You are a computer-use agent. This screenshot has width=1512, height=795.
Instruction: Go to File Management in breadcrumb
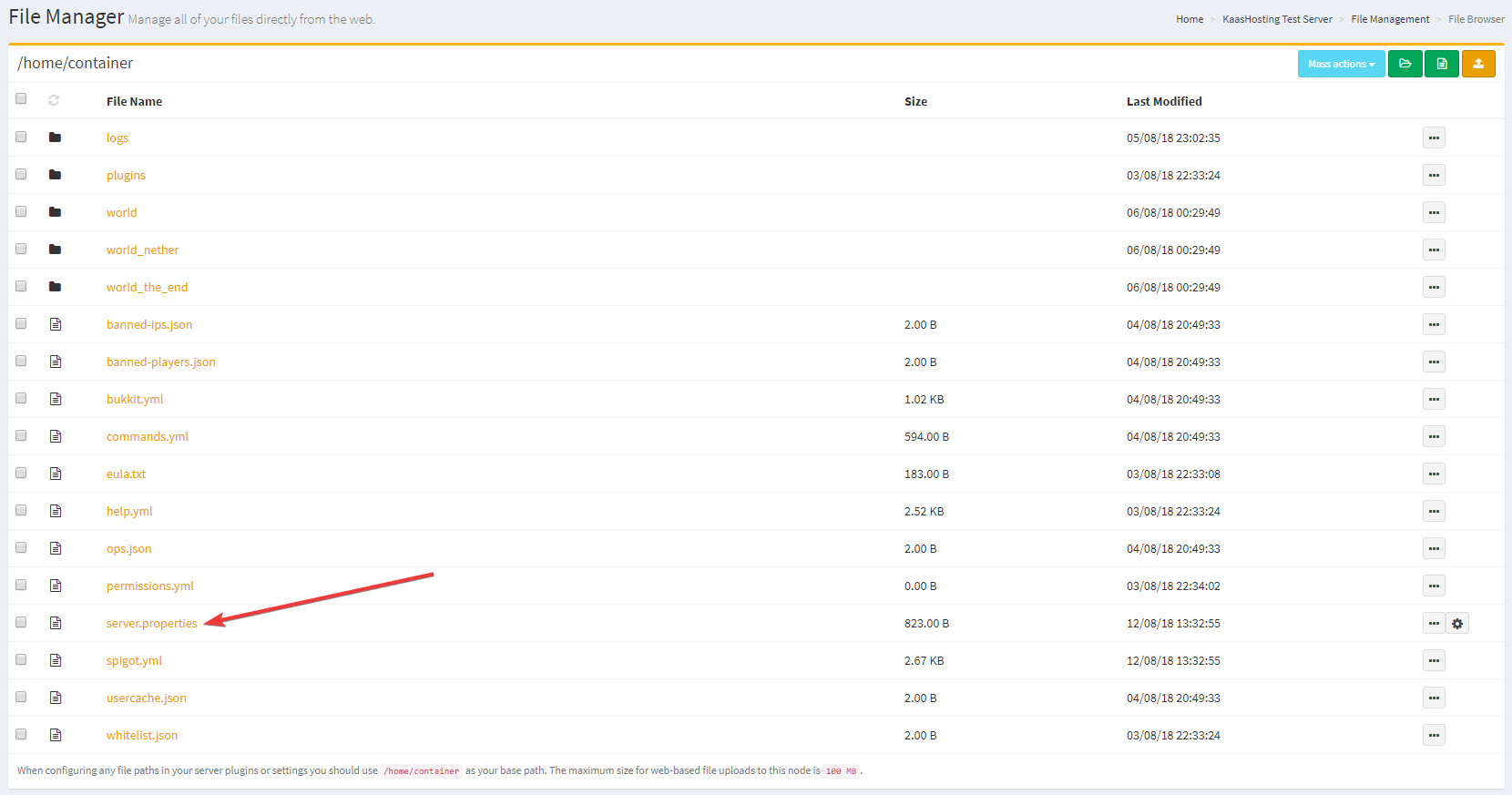pyautogui.click(x=1390, y=19)
